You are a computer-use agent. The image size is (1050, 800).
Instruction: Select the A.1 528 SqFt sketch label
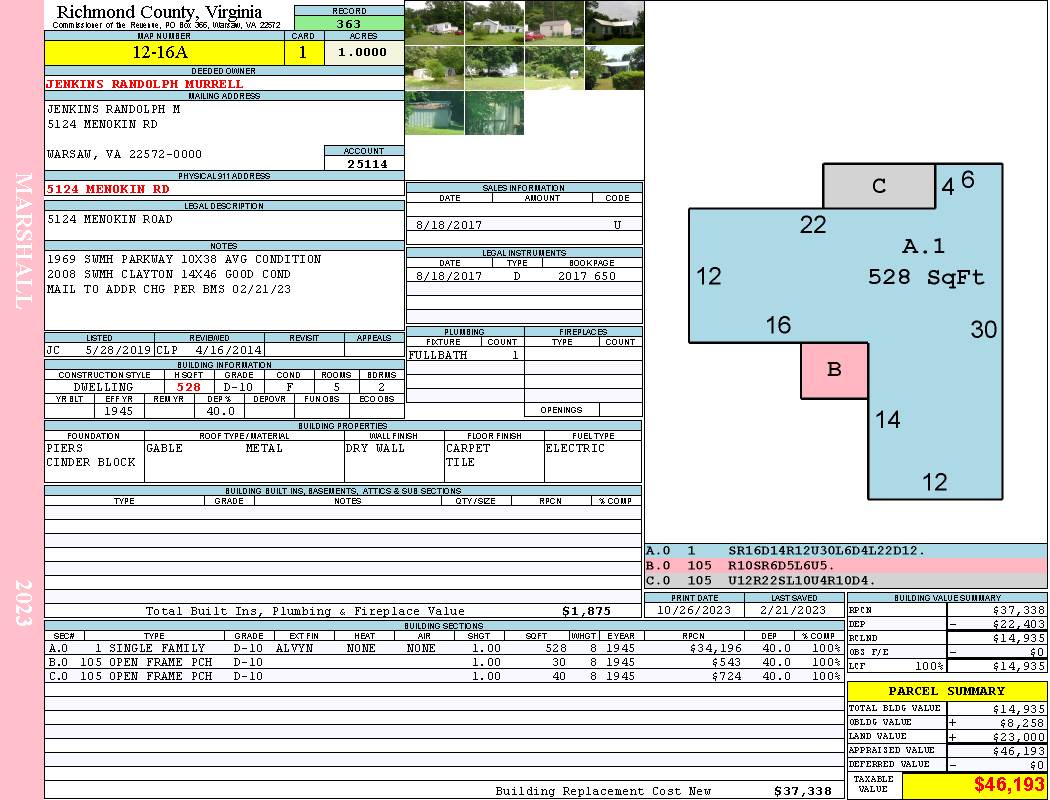point(925,262)
